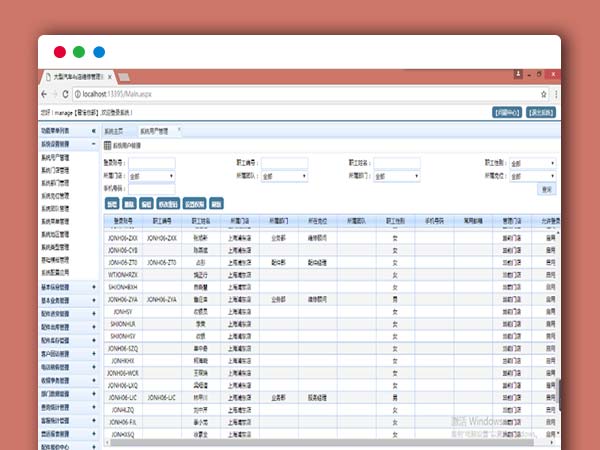Click the grid icon beside the panel title
This screenshot has height=450, width=600.
tap(108, 146)
